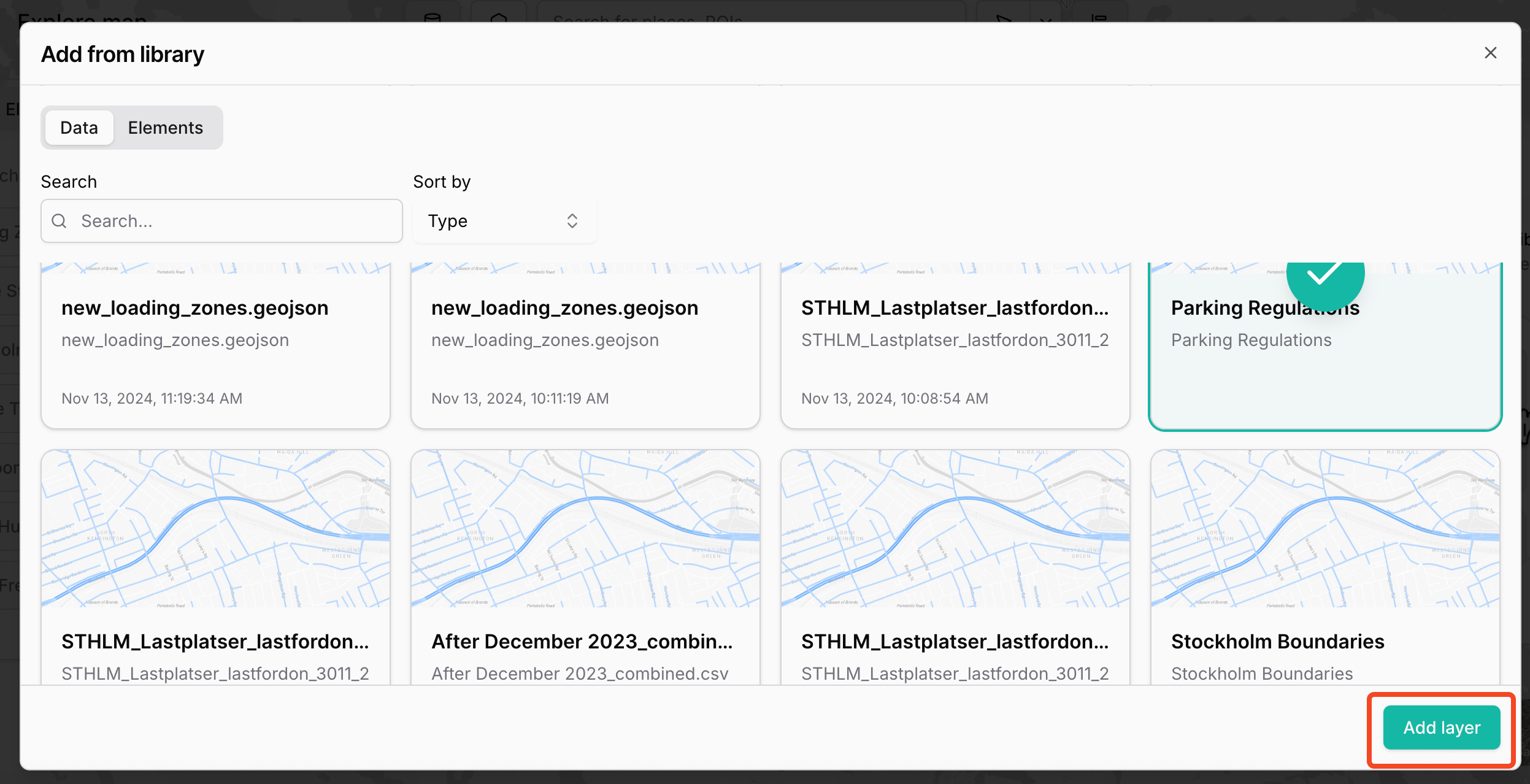Click After December 2023_combined map thumbnail
This screenshot has height=784, width=1530.
585,529
